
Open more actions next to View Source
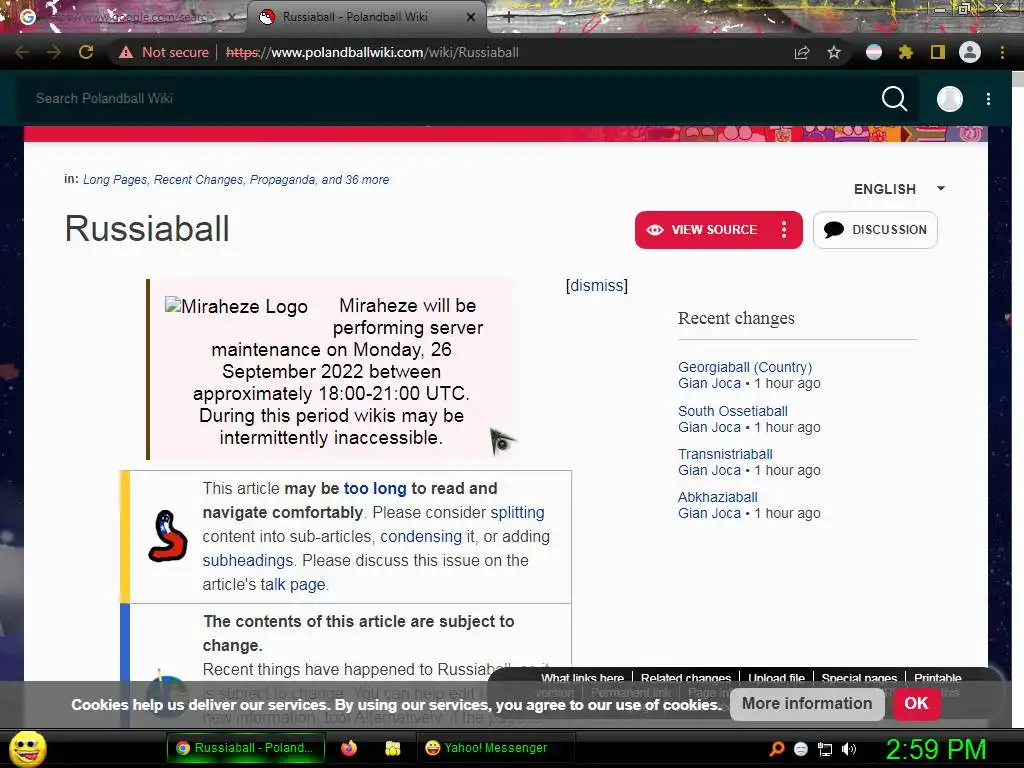[784, 230]
